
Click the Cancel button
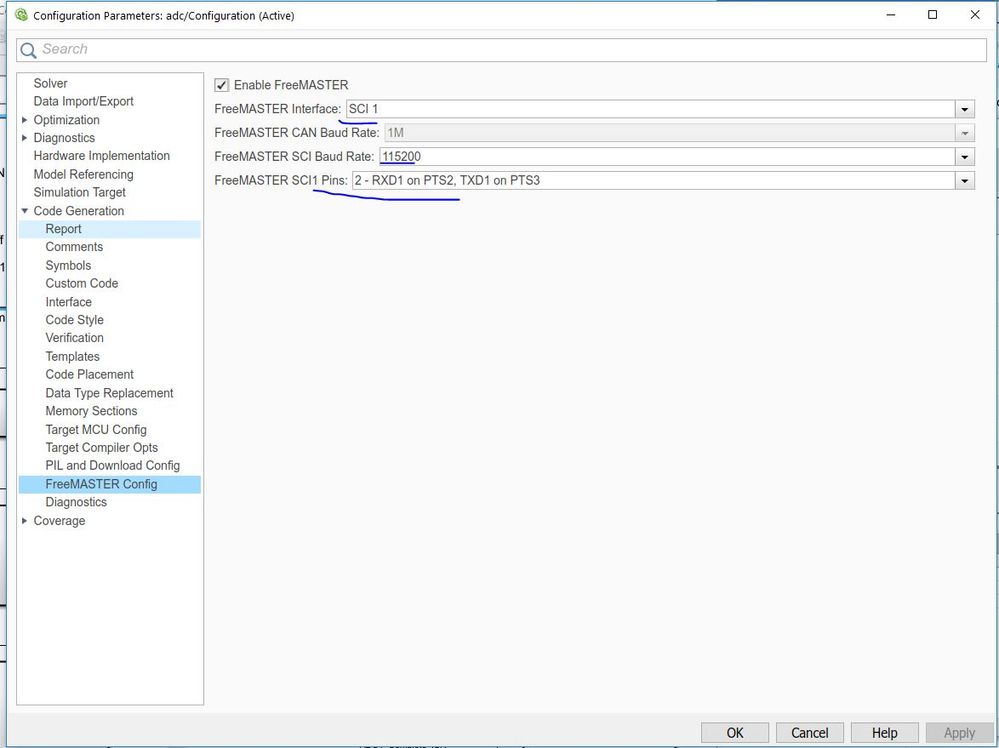click(810, 733)
